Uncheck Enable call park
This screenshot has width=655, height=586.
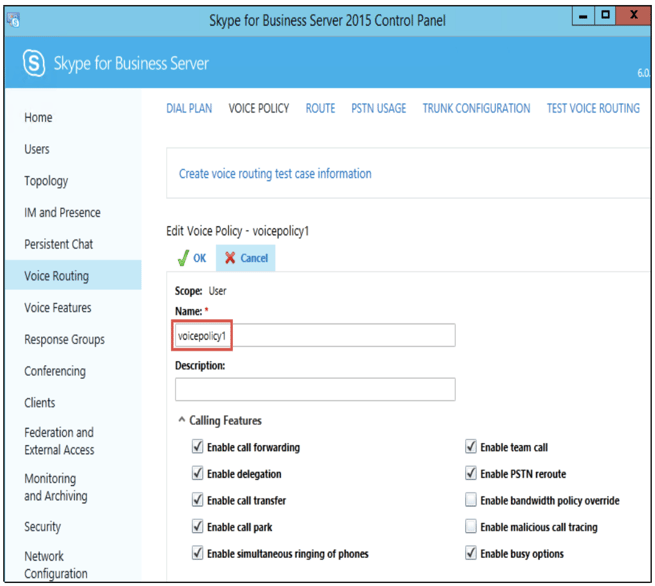click(197, 526)
